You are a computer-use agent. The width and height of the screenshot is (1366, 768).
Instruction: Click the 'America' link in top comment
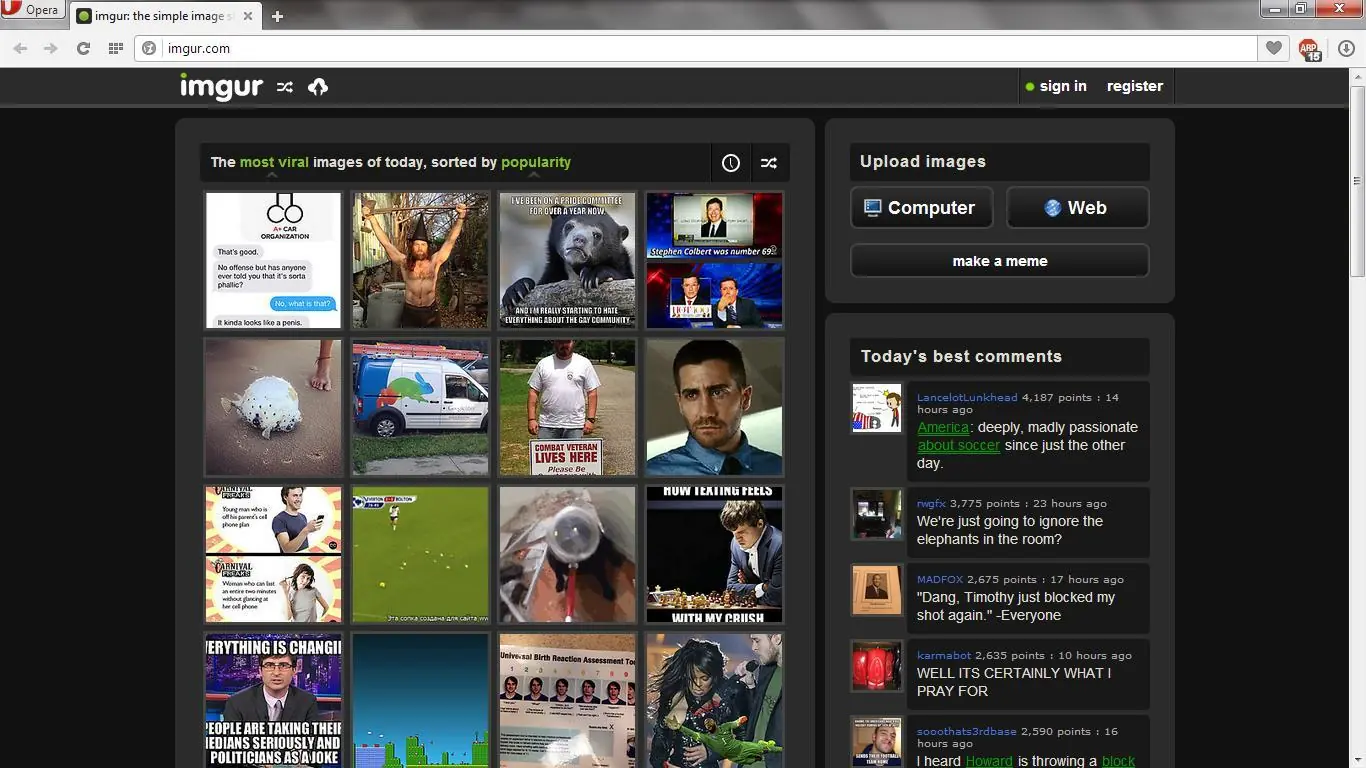pyautogui.click(x=943, y=427)
